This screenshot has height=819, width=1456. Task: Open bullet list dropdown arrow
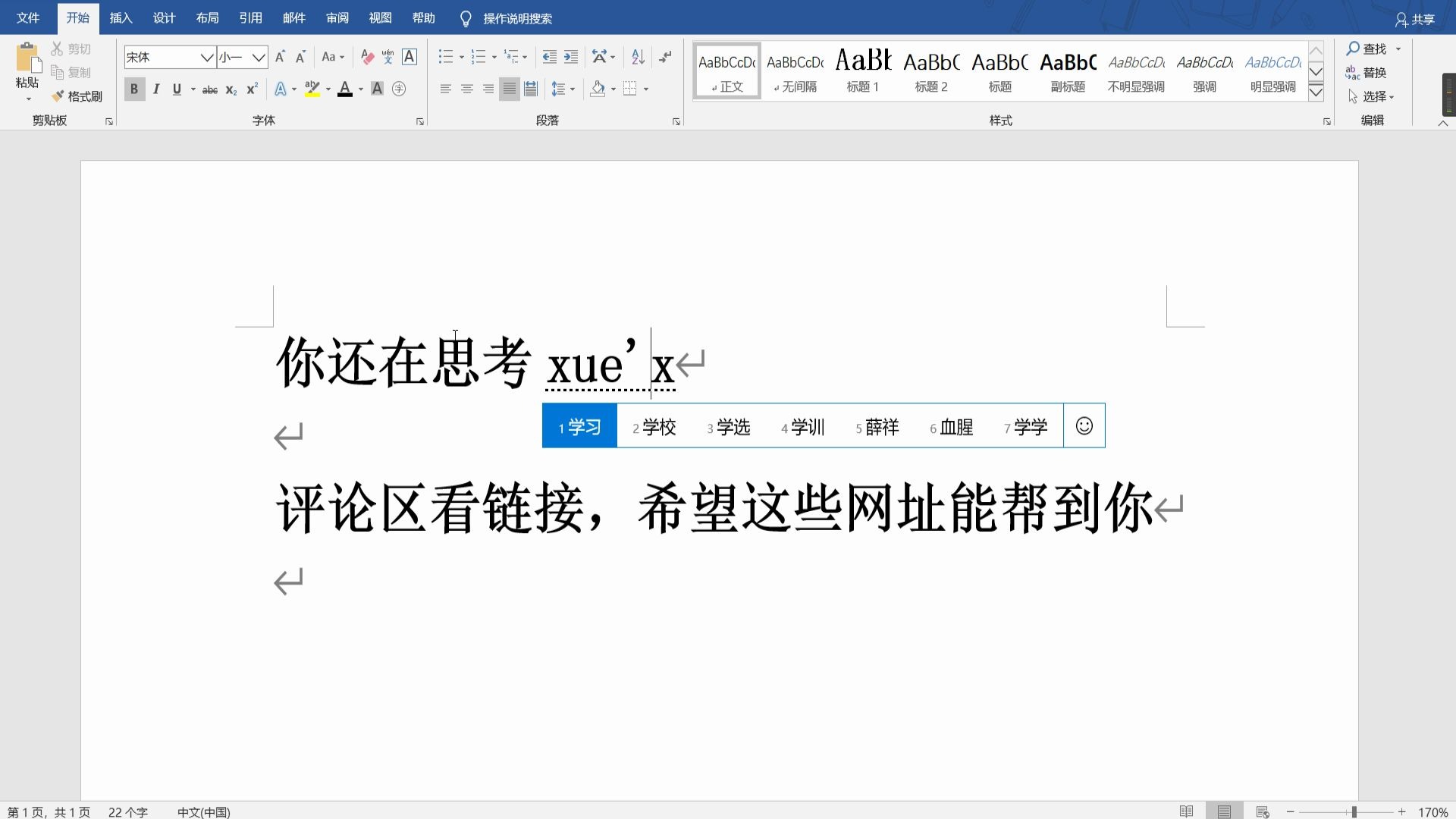point(462,57)
